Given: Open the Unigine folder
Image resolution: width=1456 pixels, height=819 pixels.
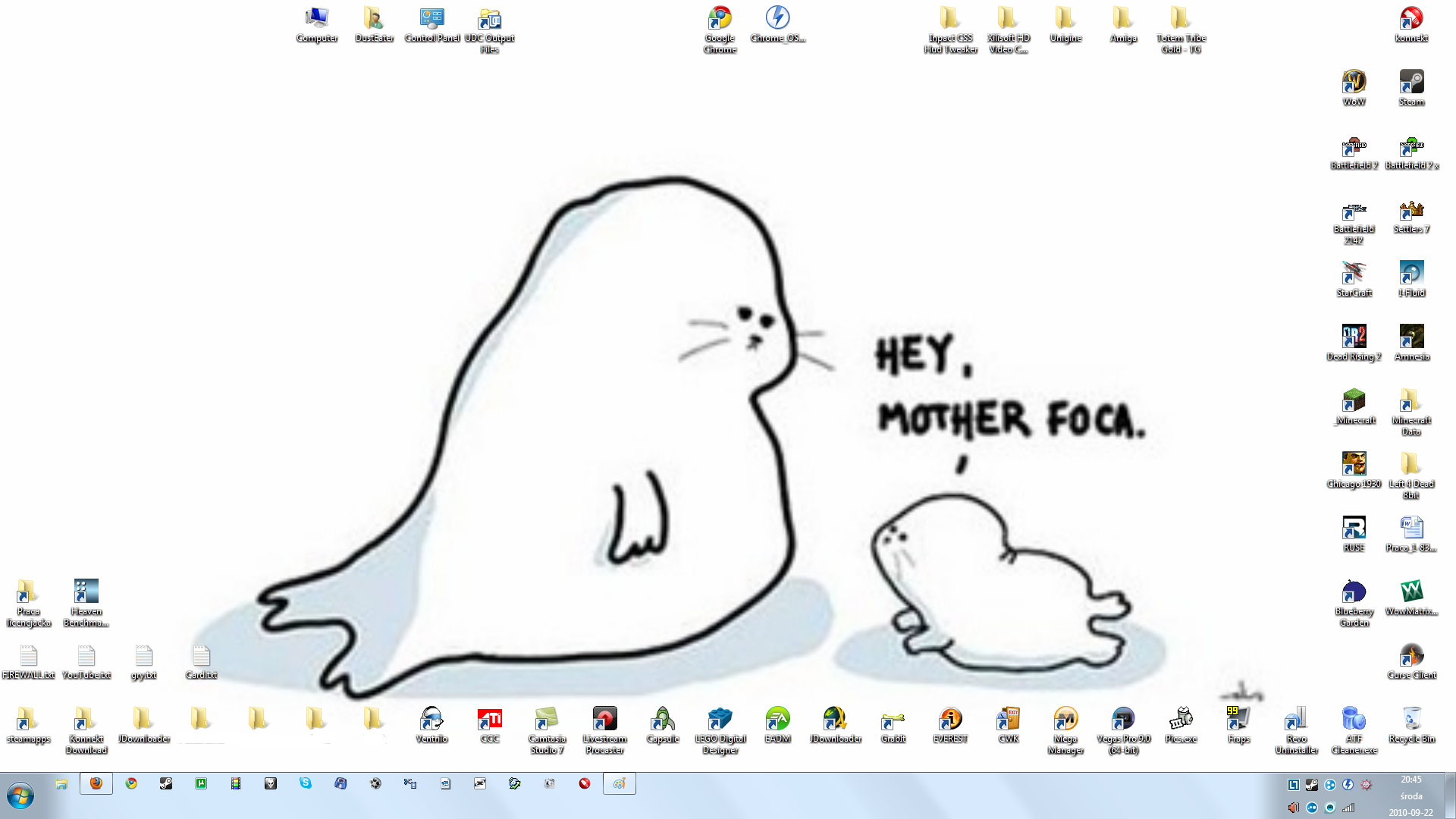Looking at the screenshot, I should [1066, 25].
